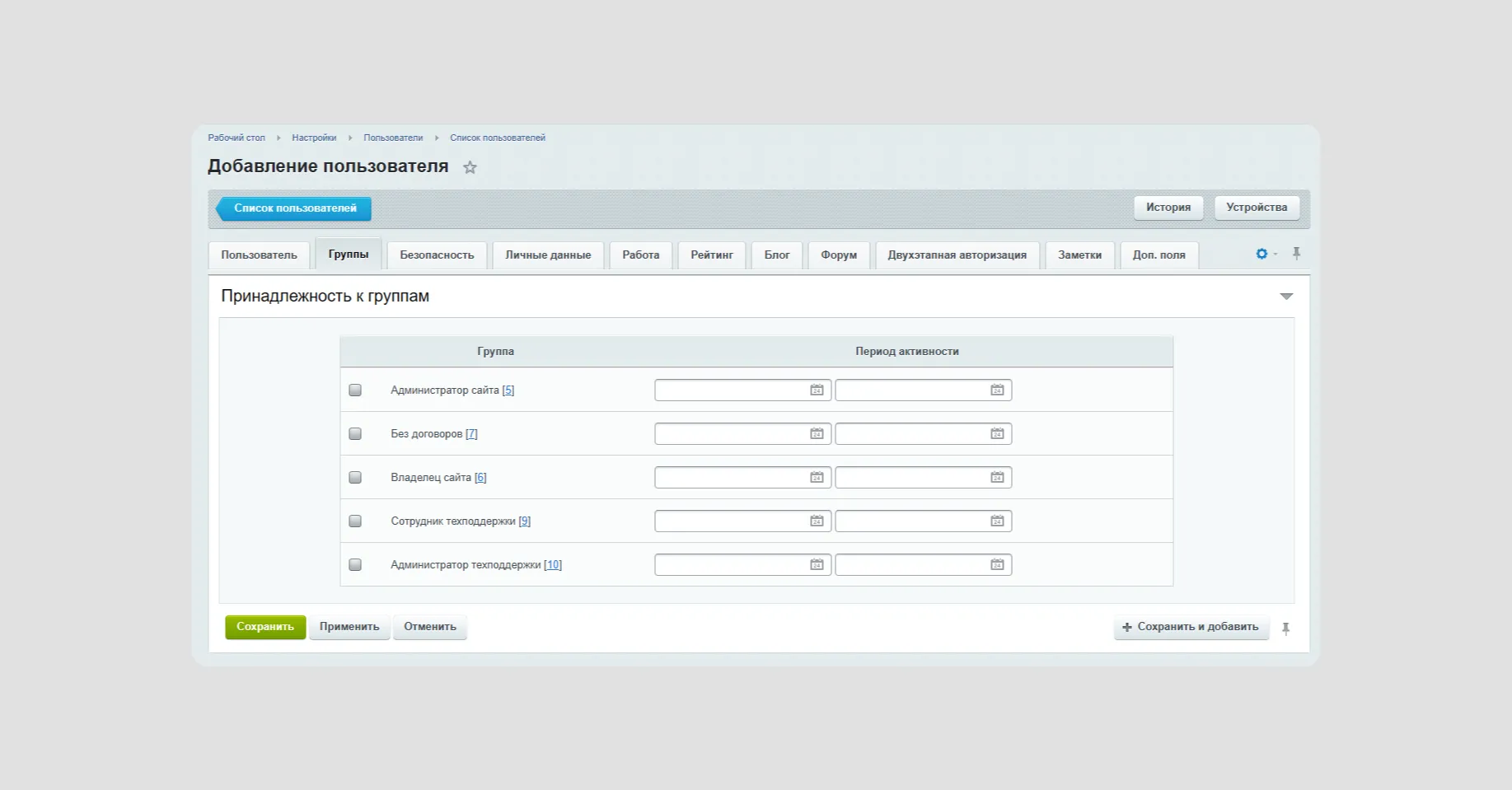Image resolution: width=1512 pixels, height=790 pixels.
Task: Switch to the Безопасность tab
Action: 437,255
